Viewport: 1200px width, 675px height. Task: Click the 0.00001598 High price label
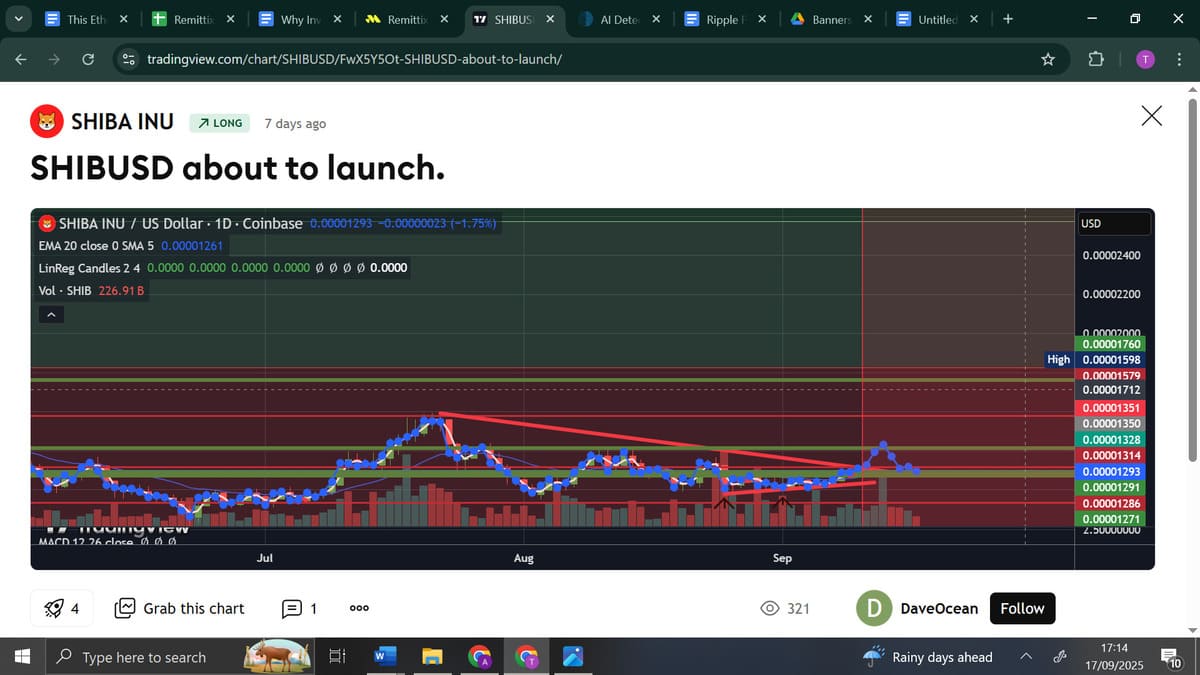[1112, 359]
